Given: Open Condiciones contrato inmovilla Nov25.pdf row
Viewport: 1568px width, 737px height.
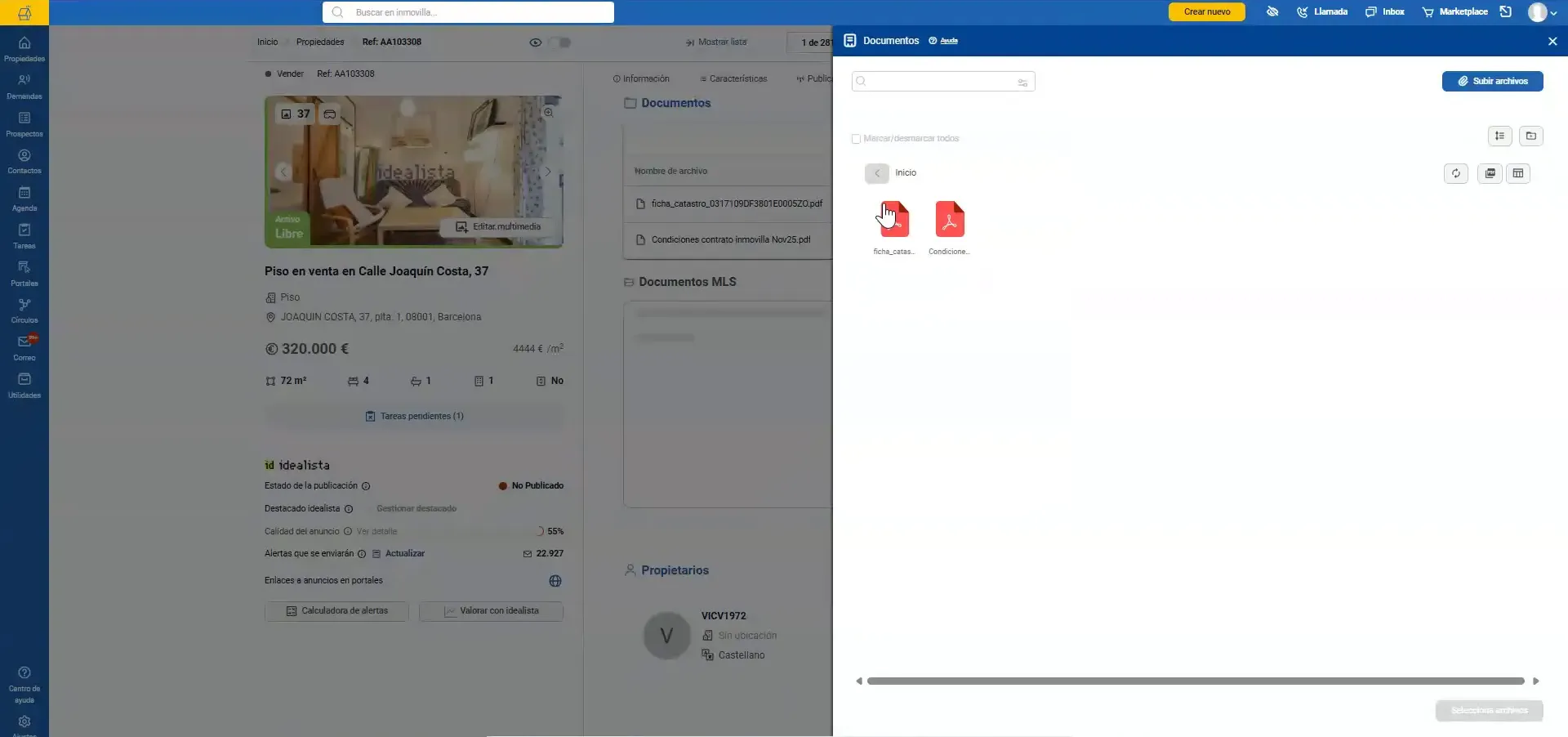Looking at the screenshot, I should click(729, 239).
